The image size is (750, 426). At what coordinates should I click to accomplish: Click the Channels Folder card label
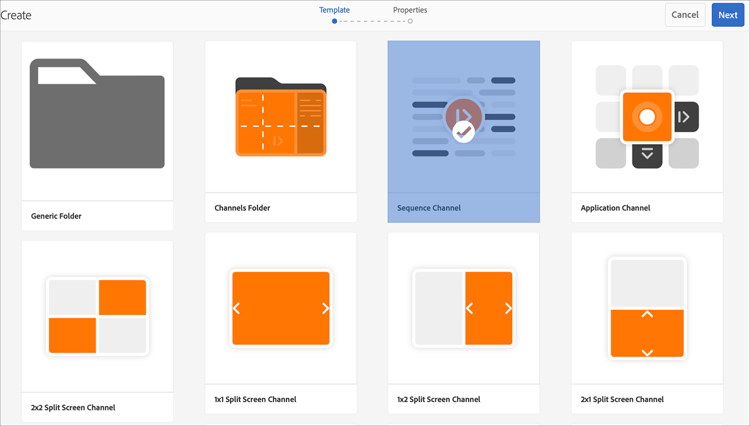(242, 208)
